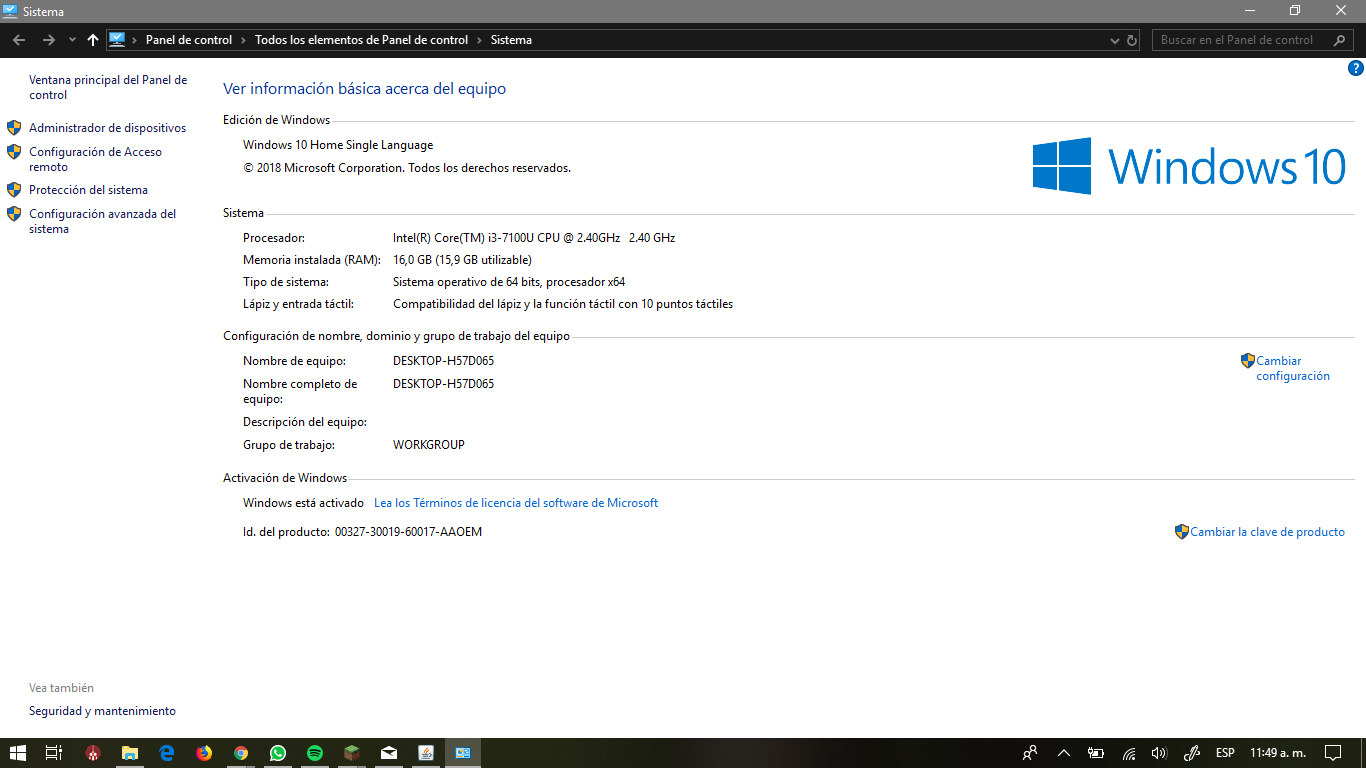Viewport: 1366px width, 768px height.
Task: Open the battery status icon
Action: 1096,753
